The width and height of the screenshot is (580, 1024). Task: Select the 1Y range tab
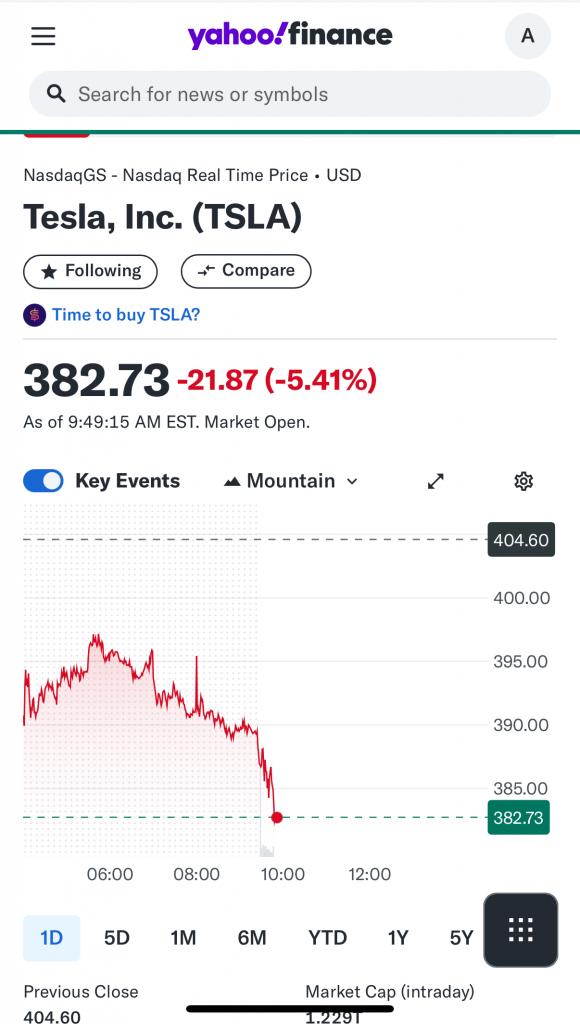[398, 938]
